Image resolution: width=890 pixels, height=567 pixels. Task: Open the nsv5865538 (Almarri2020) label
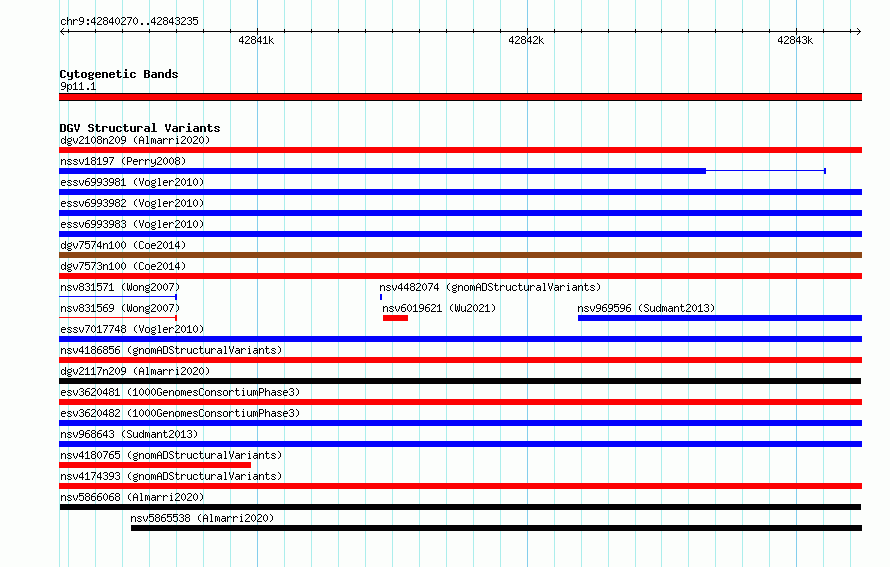pyautogui.click(x=202, y=518)
